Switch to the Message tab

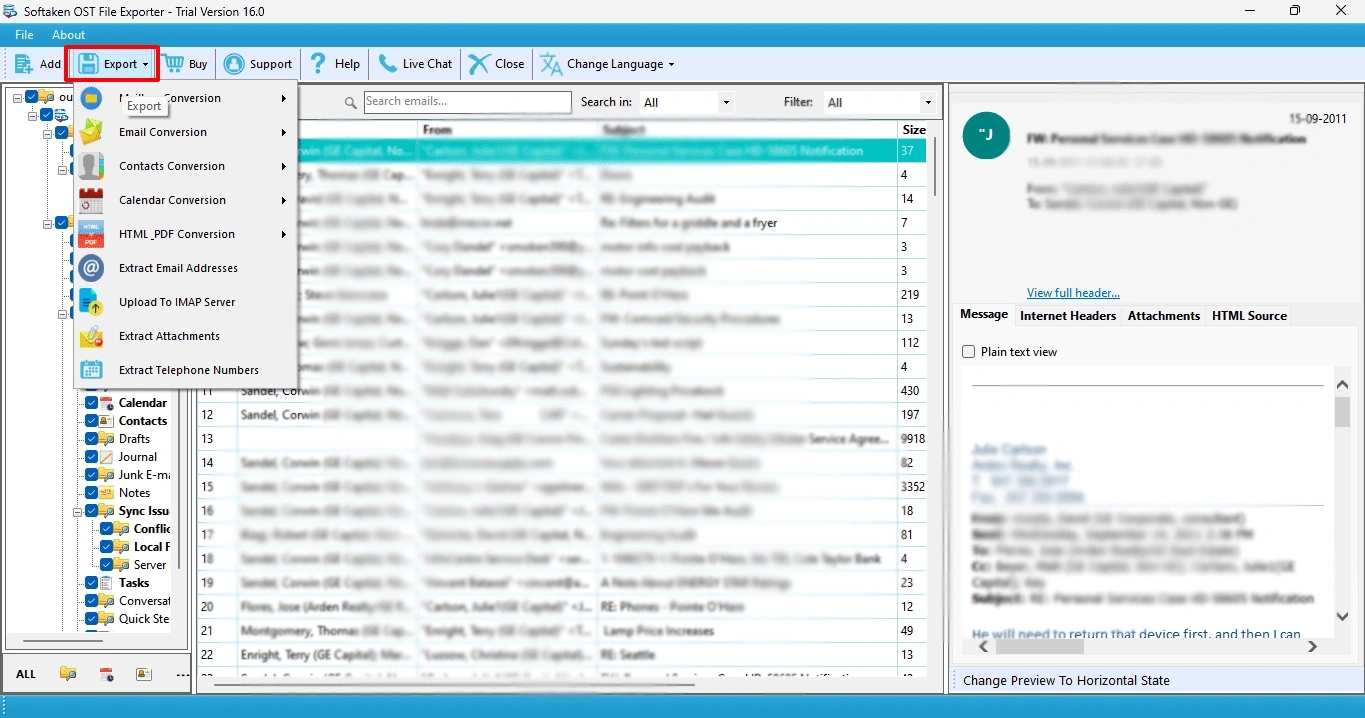point(984,314)
